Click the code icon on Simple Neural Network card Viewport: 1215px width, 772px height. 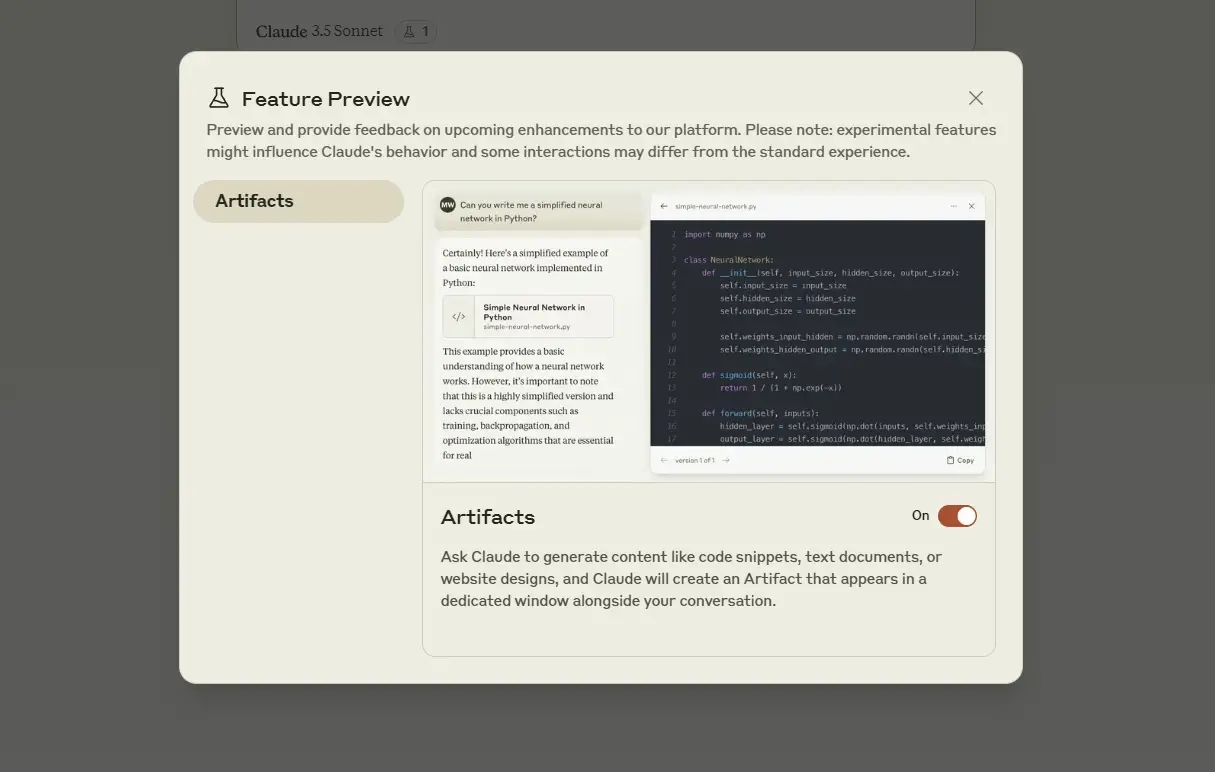coord(458,316)
